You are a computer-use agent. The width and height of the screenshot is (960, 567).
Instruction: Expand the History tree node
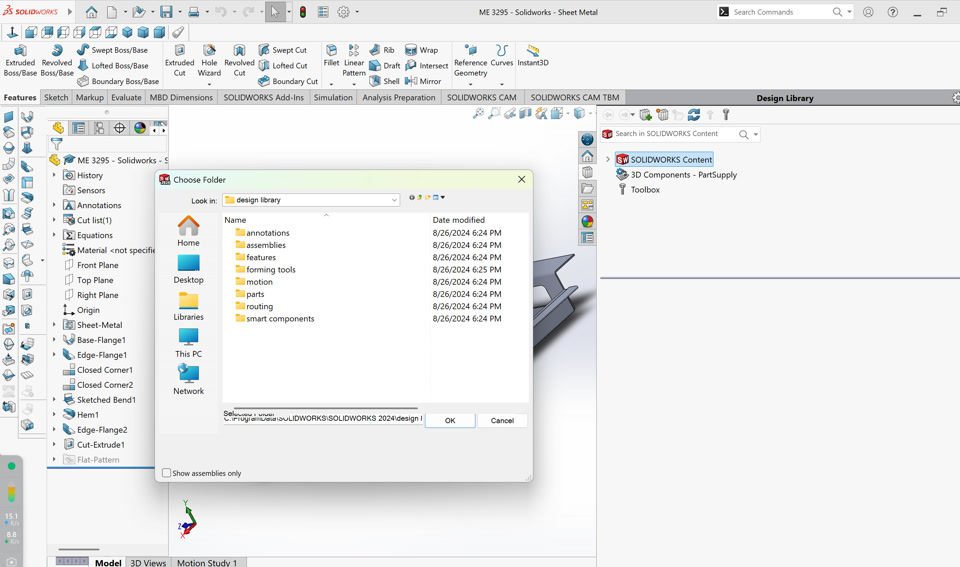[x=54, y=175]
